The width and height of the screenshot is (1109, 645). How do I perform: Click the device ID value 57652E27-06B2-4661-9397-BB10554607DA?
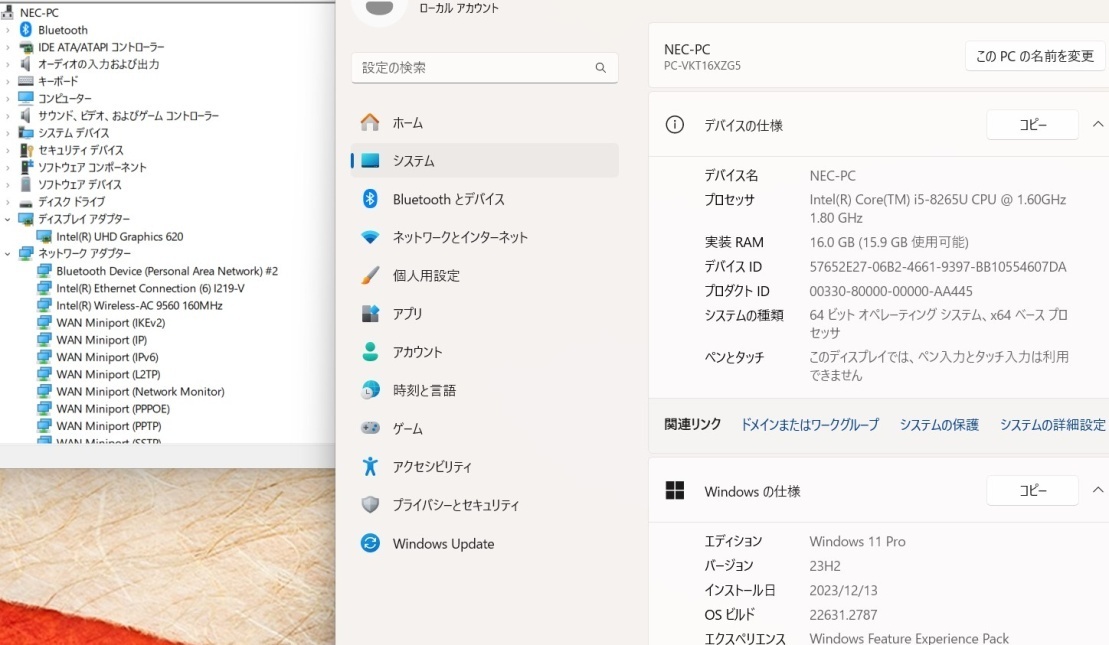tap(938, 267)
